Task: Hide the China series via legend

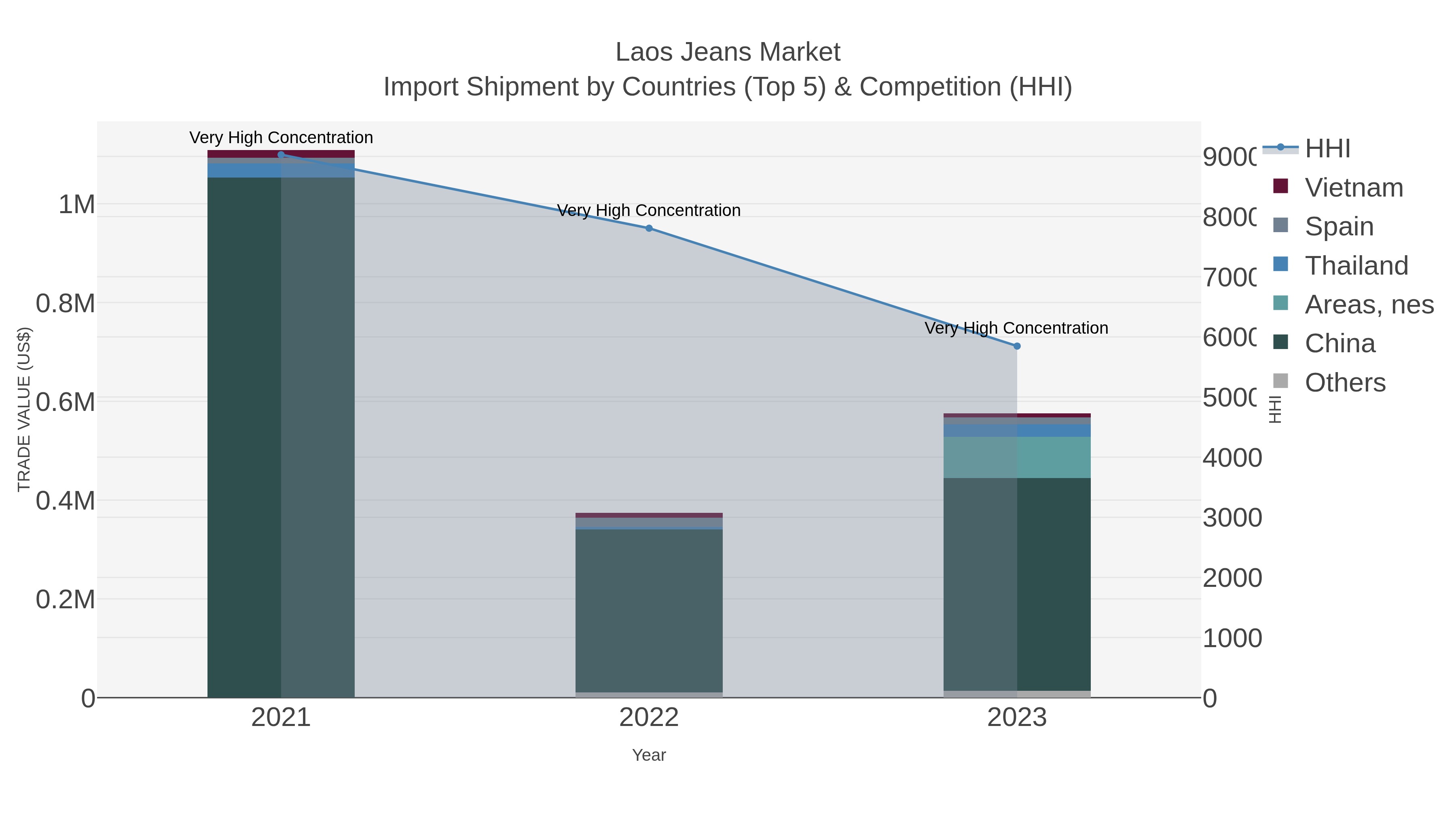Action: pyautogui.click(x=1324, y=344)
